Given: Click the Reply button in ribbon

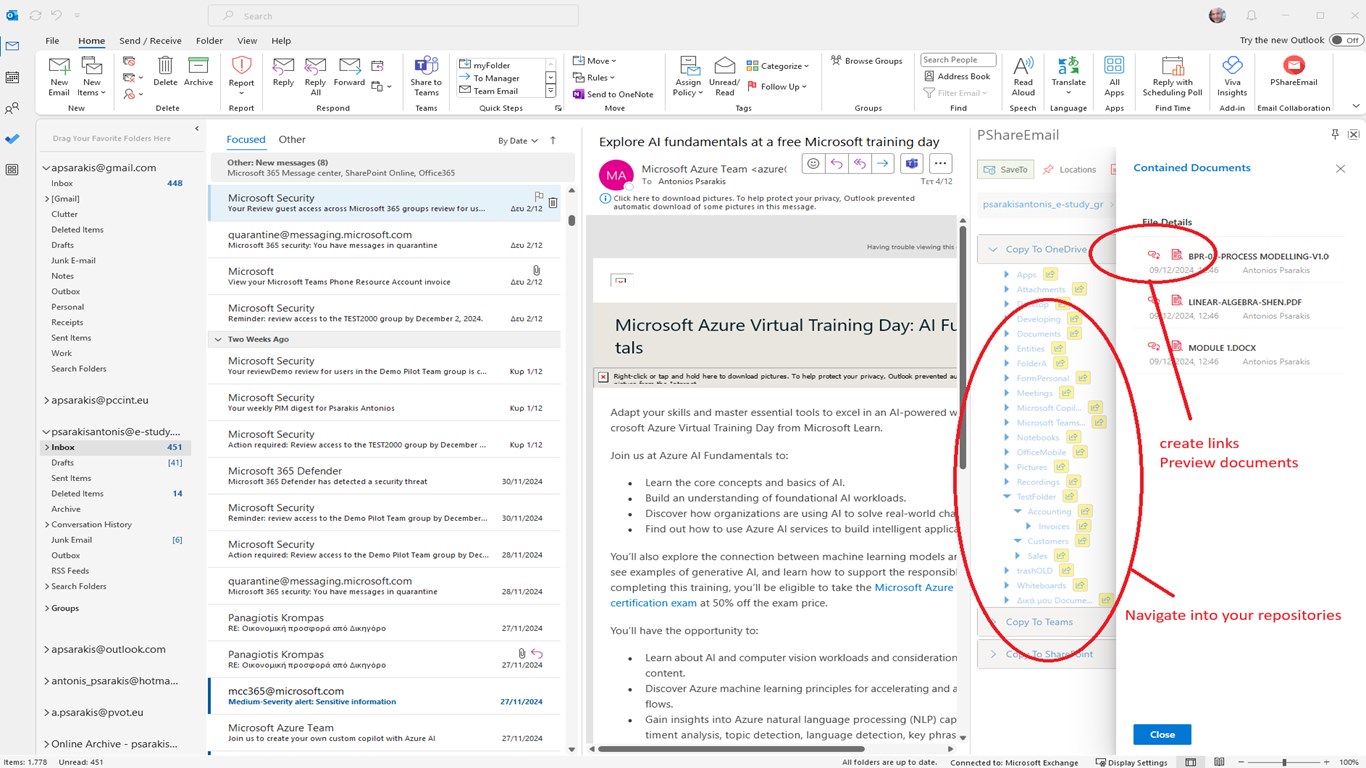Looking at the screenshot, I should pyautogui.click(x=283, y=71).
